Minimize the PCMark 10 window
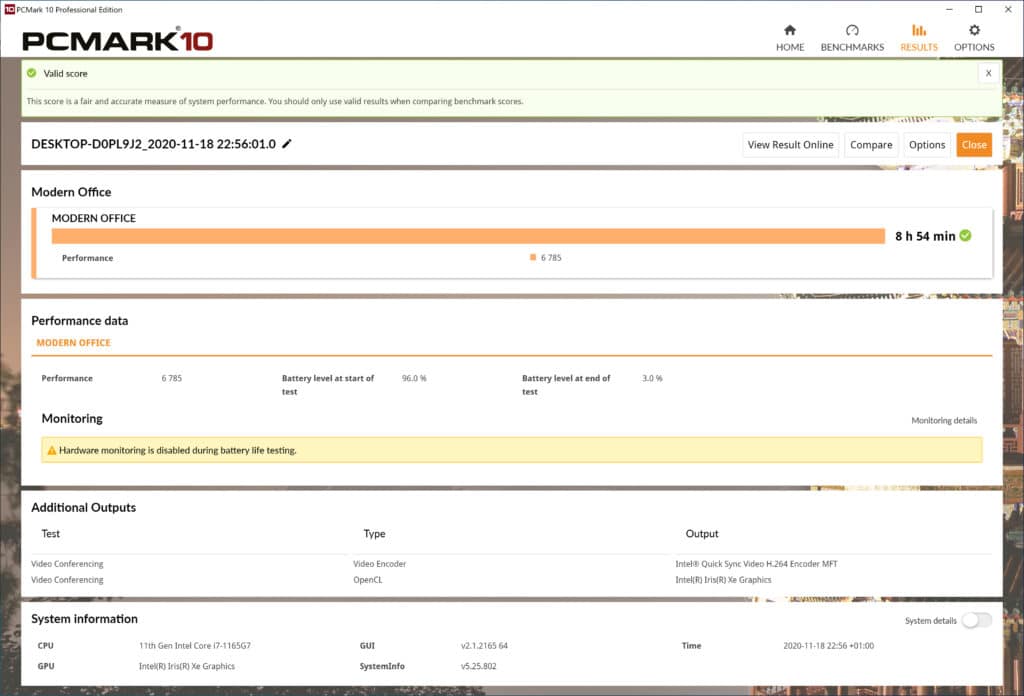 [x=949, y=9]
